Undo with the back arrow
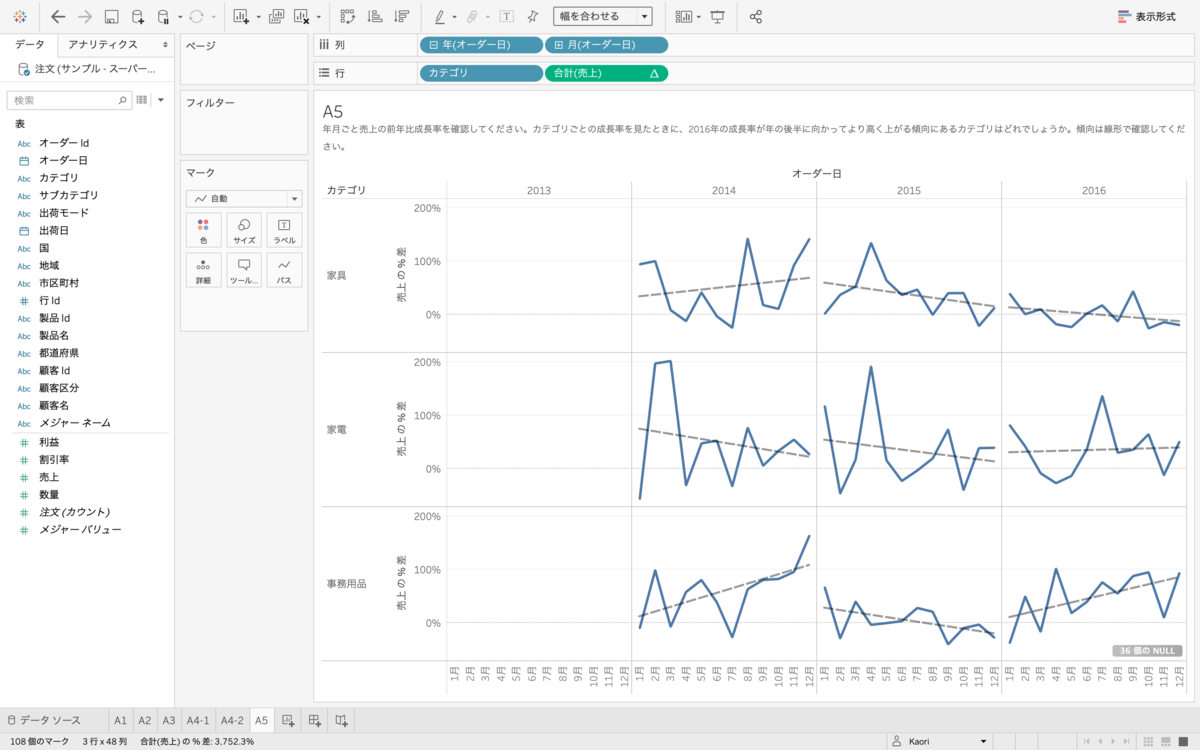The height and width of the screenshot is (750, 1200). point(58,16)
